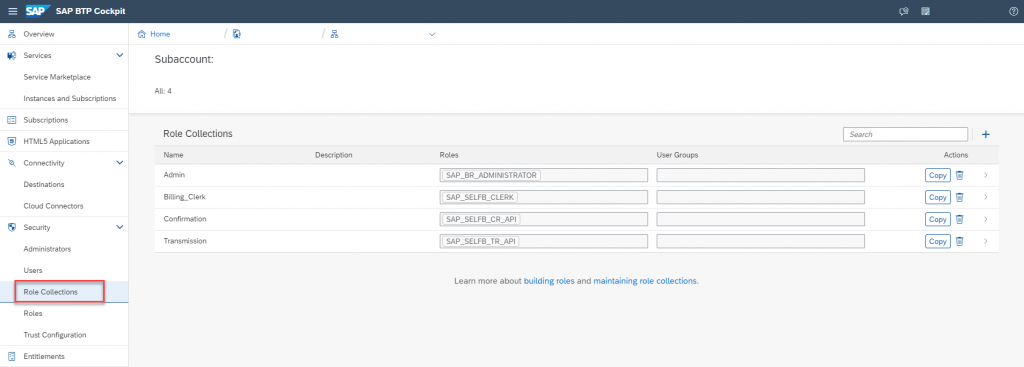Delete the Transmission role collection trash icon
The height and width of the screenshot is (367, 1024).
coord(959,241)
